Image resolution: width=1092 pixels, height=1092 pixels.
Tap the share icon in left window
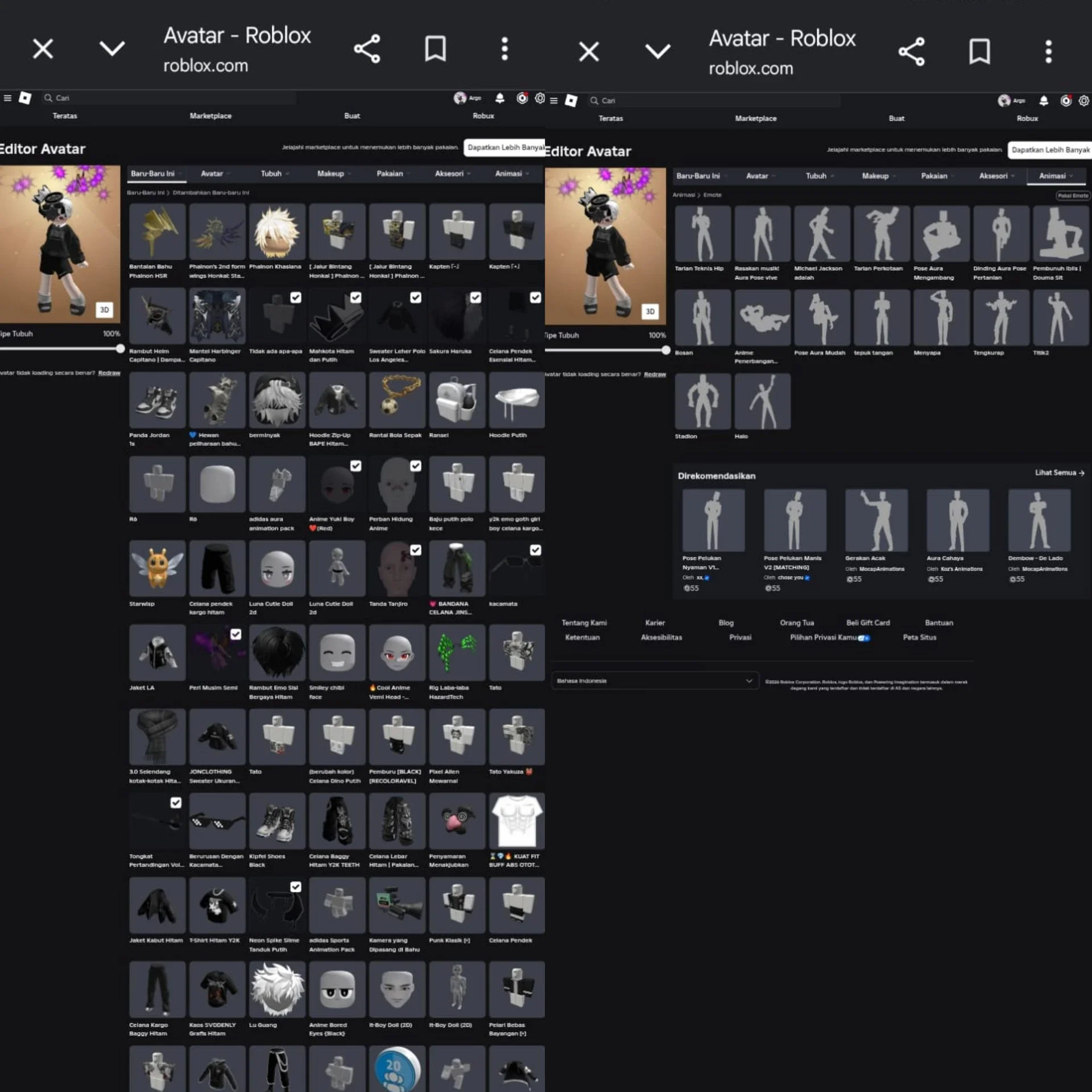pyautogui.click(x=367, y=49)
